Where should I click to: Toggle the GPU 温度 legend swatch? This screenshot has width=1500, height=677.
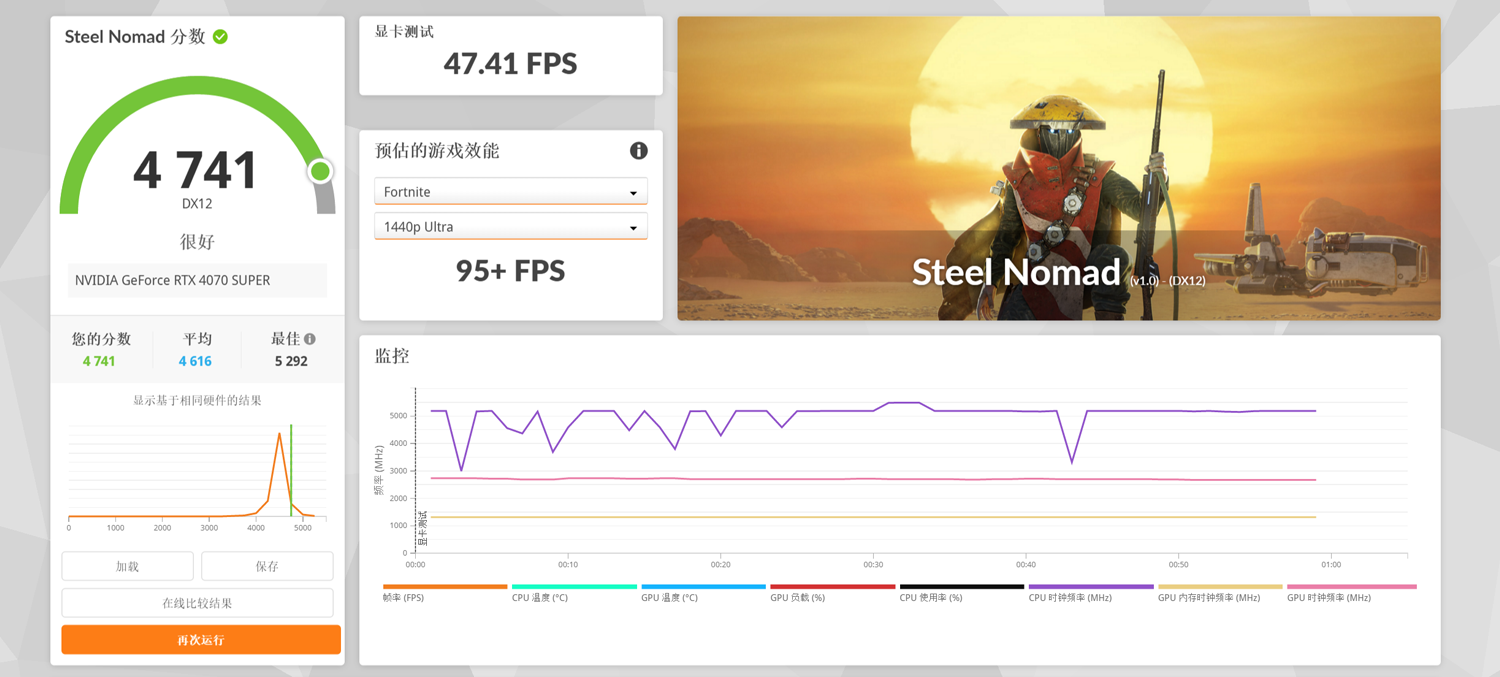click(x=703, y=587)
